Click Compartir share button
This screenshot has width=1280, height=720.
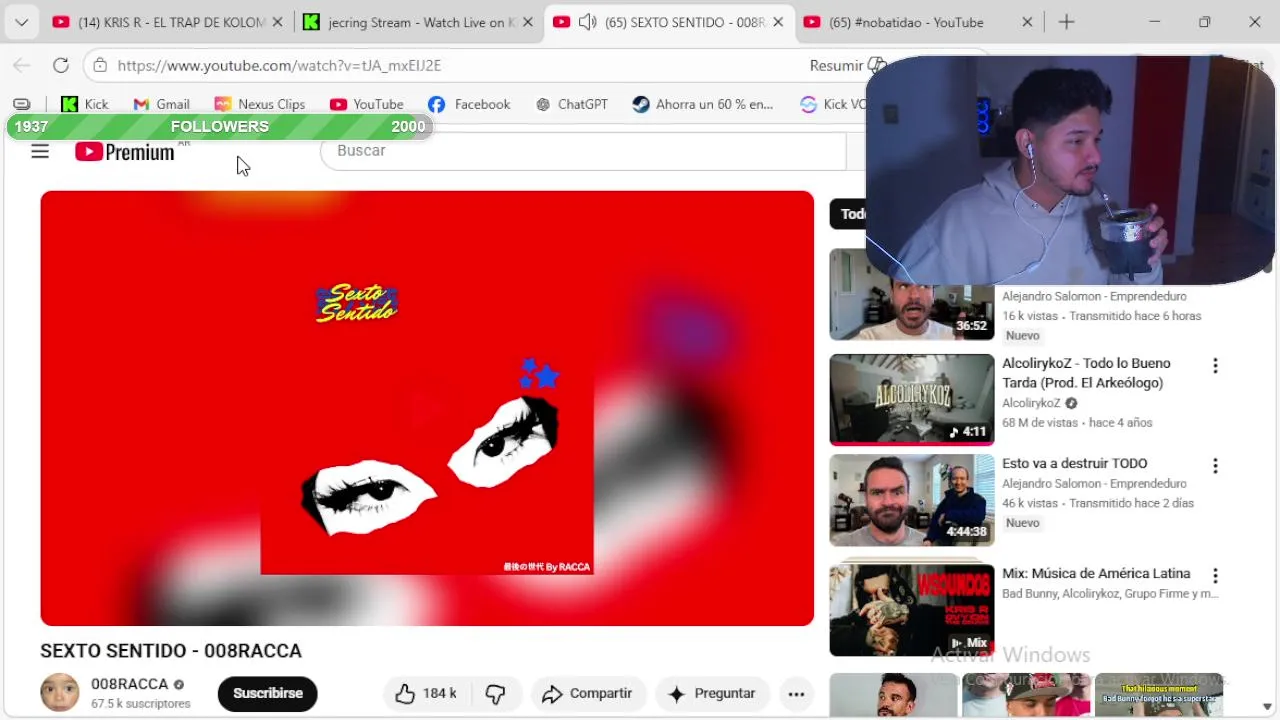(x=588, y=693)
